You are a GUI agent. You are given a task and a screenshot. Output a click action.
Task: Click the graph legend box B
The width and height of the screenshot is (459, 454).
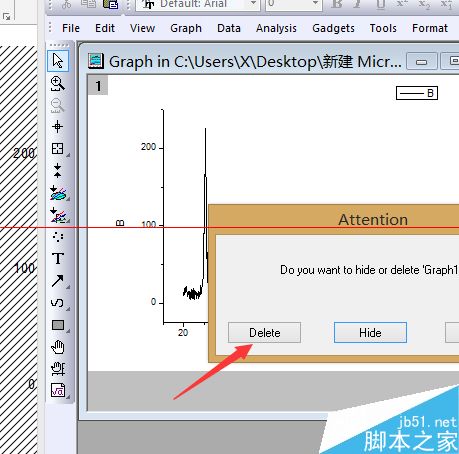pyautogui.click(x=417, y=93)
